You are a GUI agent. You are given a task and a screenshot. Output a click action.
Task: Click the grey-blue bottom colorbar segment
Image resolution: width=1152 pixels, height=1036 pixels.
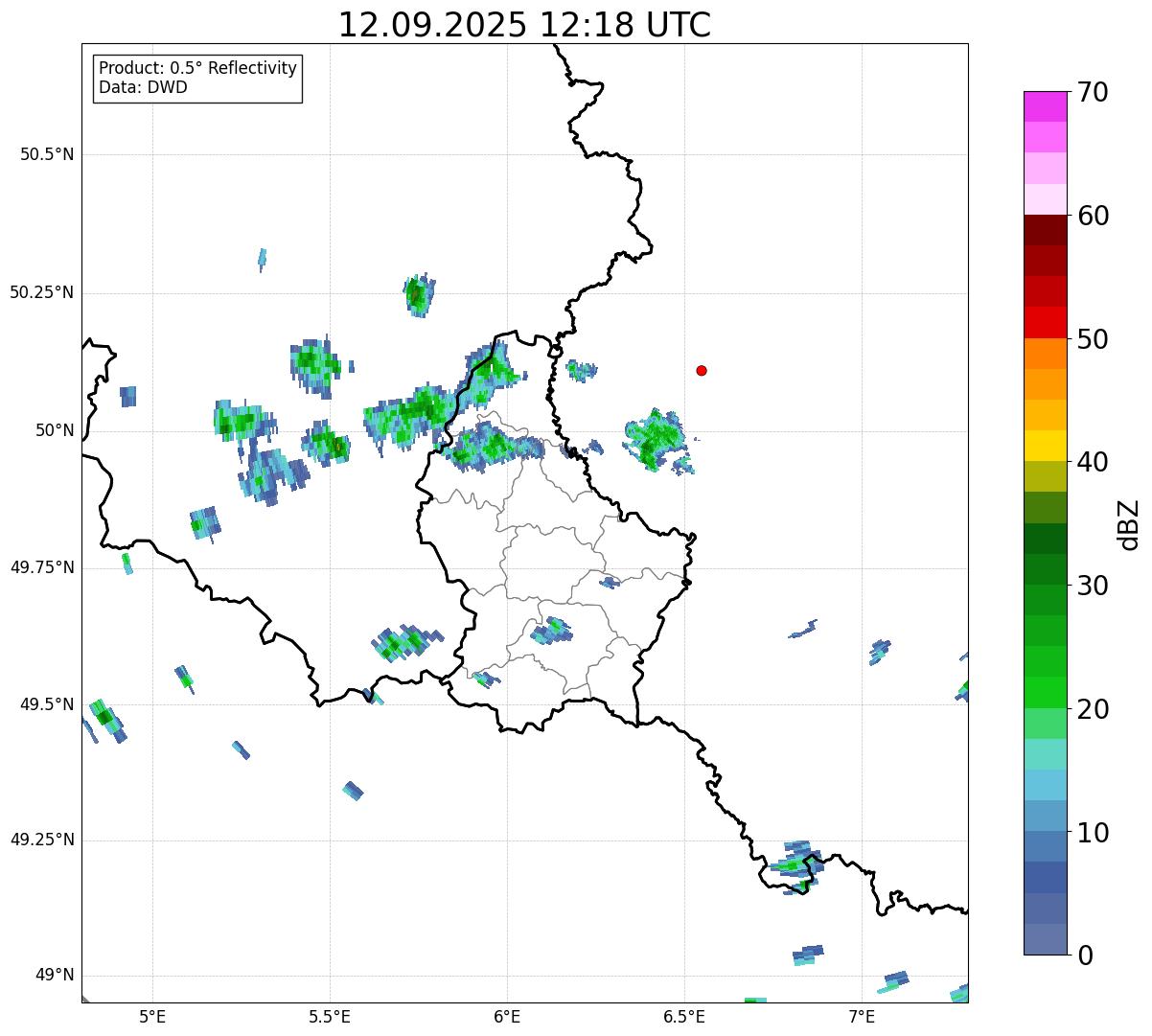click(1046, 939)
